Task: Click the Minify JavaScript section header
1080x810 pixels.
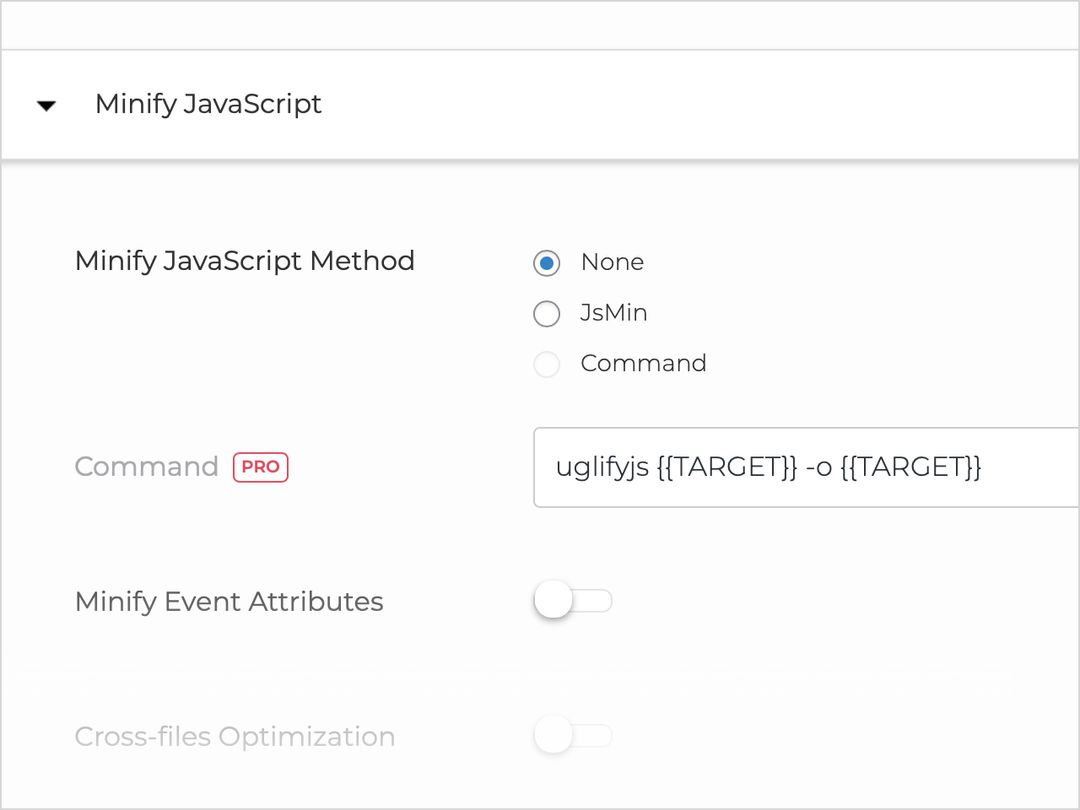Action: (x=208, y=104)
